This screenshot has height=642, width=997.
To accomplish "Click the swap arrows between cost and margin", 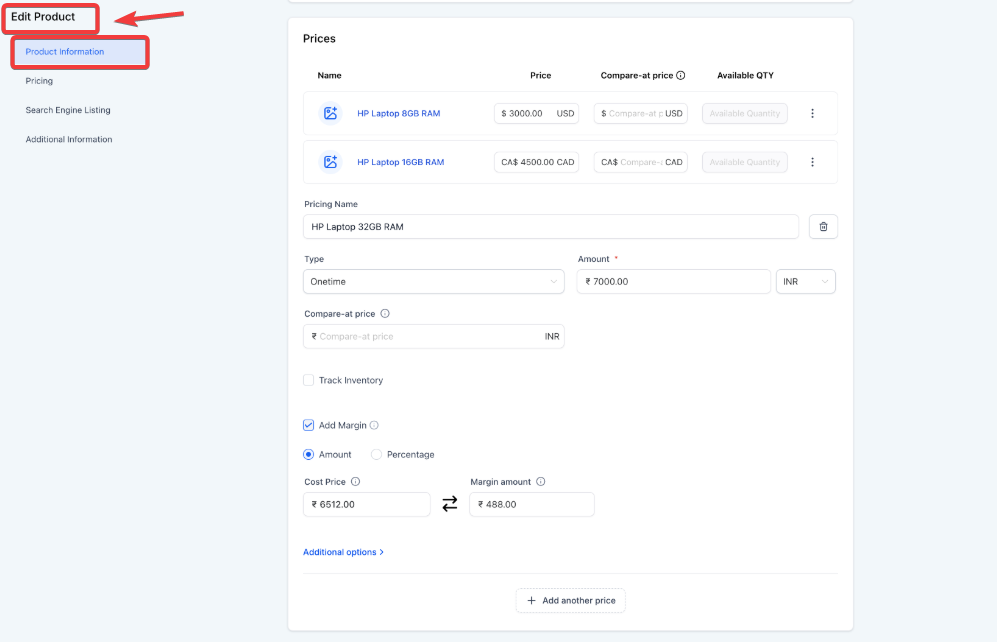I will pyautogui.click(x=450, y=505).
